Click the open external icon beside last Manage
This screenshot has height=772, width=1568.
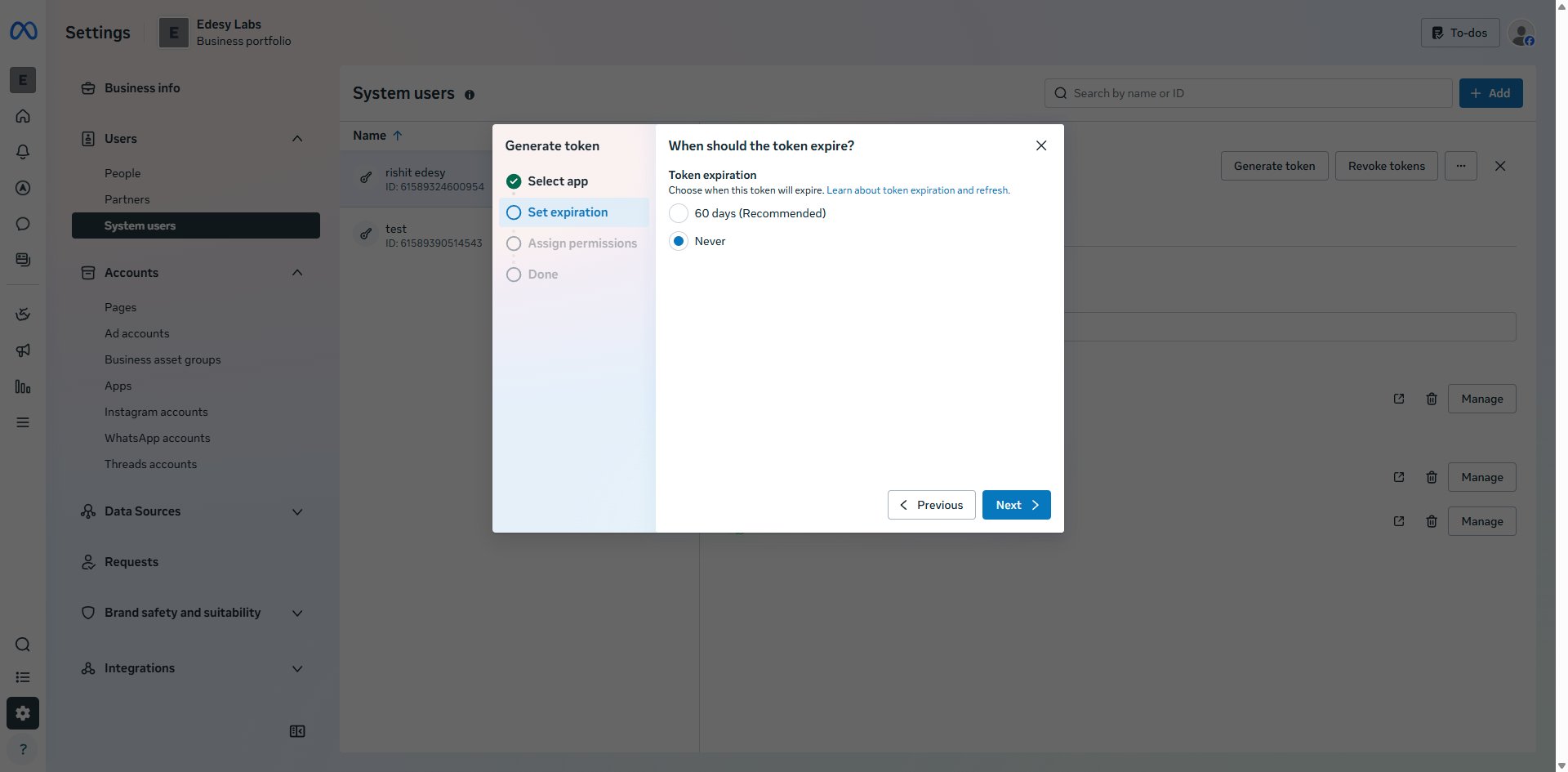[1399, 521]
